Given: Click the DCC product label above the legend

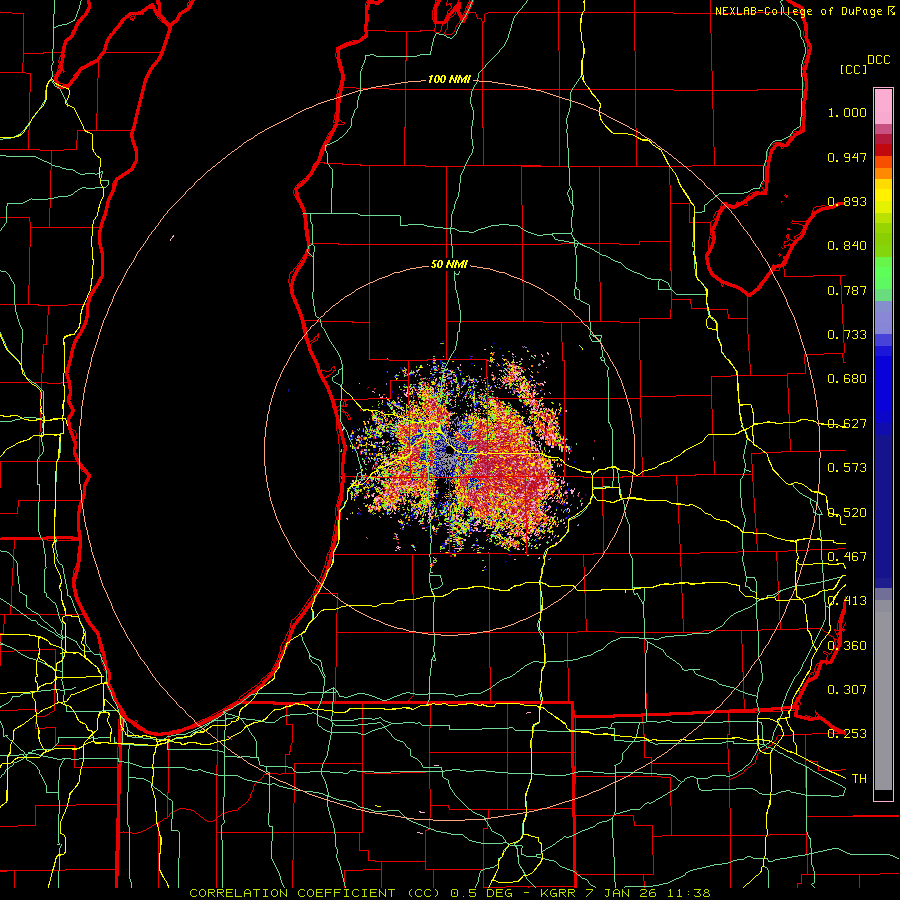Looking at the screenshot, I should [879, 60].
